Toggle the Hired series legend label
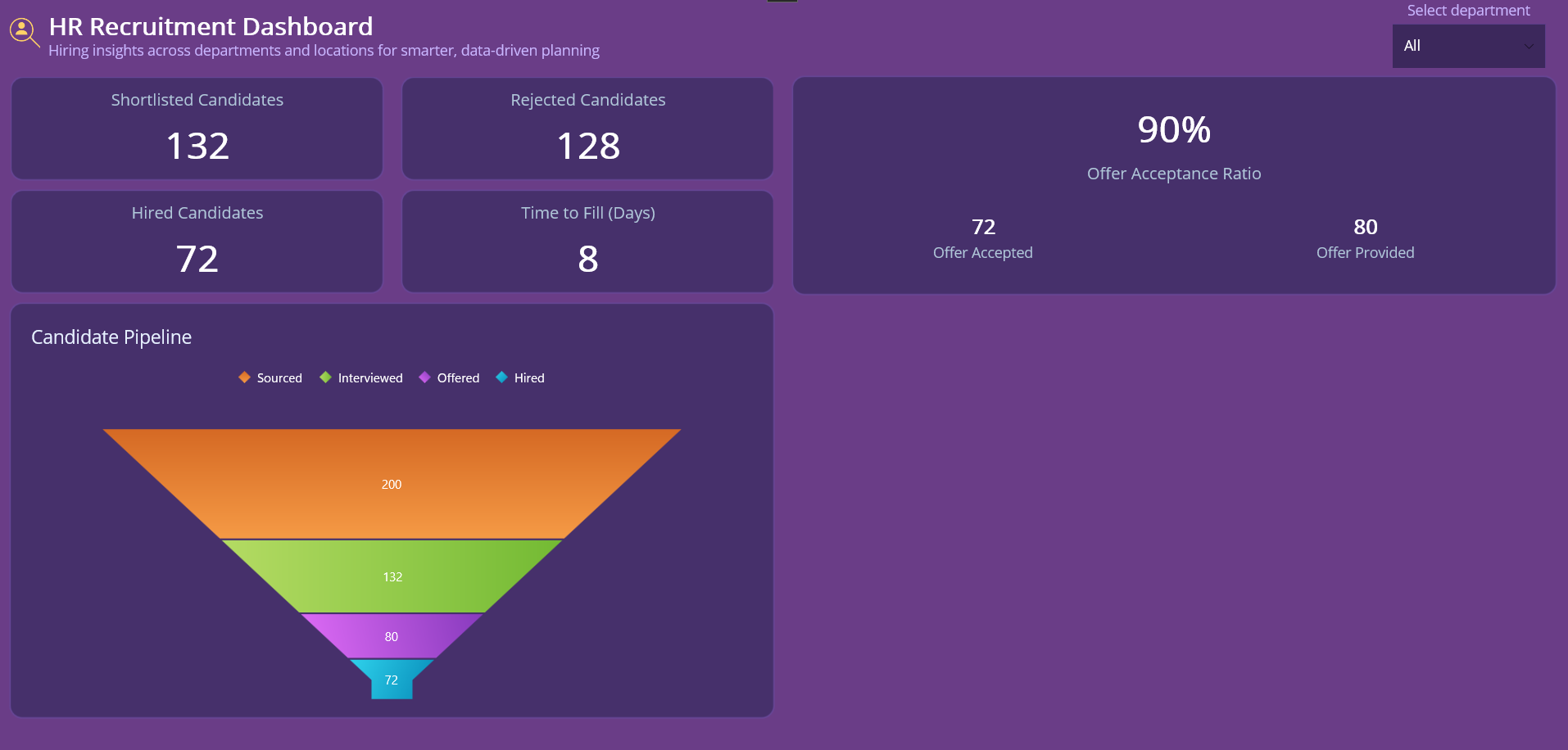The width and height of the screenshot is (1568, 750). pyautogui.click(x=529, y=378)
